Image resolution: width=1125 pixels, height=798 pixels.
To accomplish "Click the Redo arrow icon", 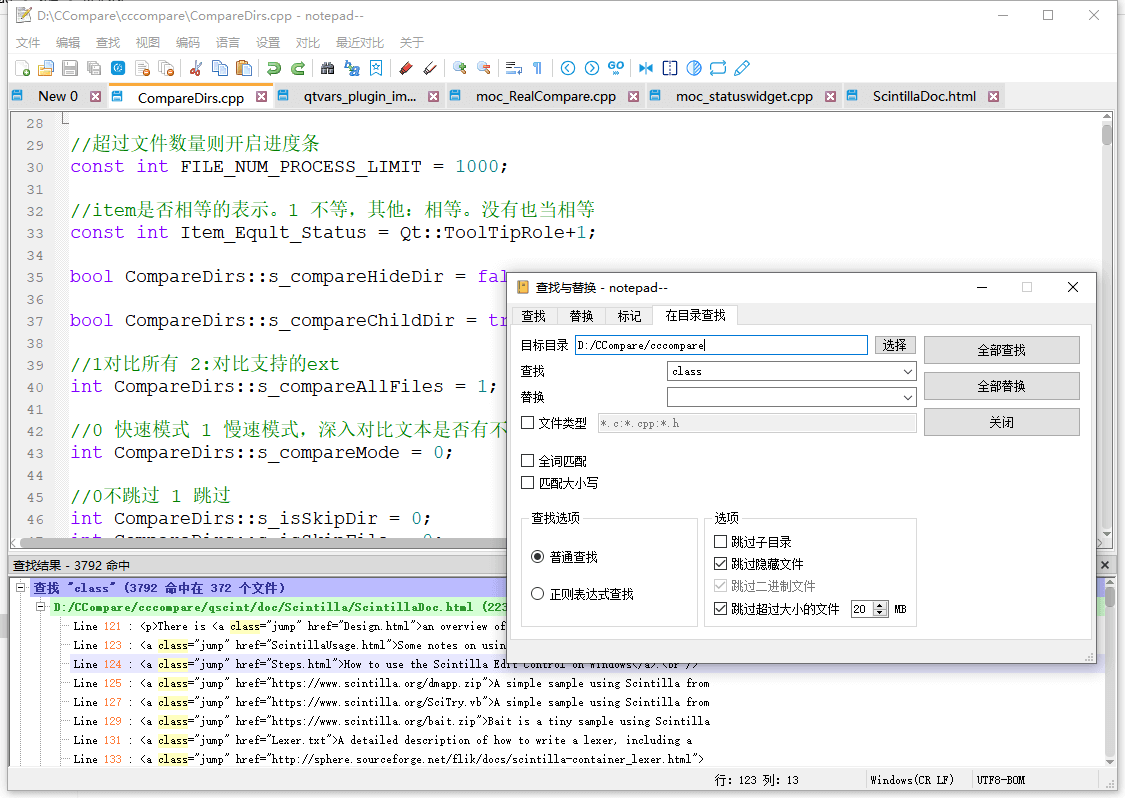I will pyautogui.click(x=297, y=68).
